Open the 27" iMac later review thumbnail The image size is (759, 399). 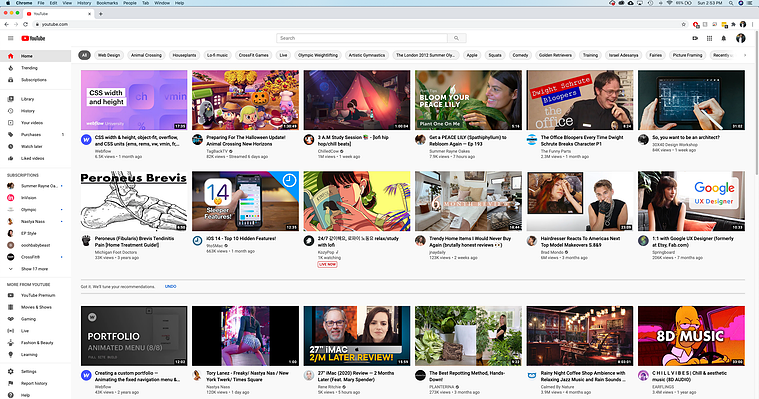[x=357, y=336]
